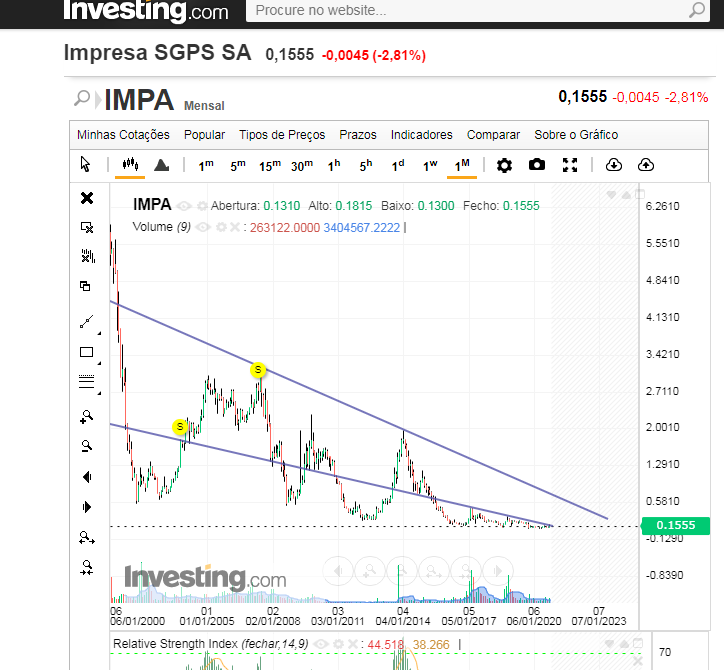Set timeframe to 30m
The image size is (724, 670).
(302, 165)
